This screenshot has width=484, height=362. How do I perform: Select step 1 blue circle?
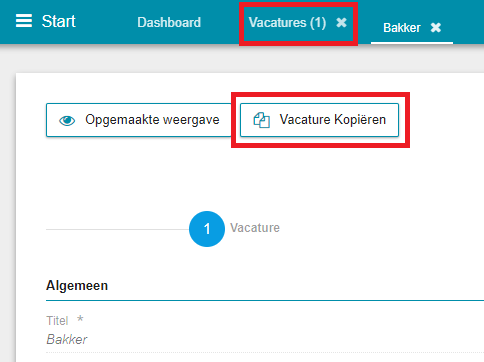coord(207,229)
